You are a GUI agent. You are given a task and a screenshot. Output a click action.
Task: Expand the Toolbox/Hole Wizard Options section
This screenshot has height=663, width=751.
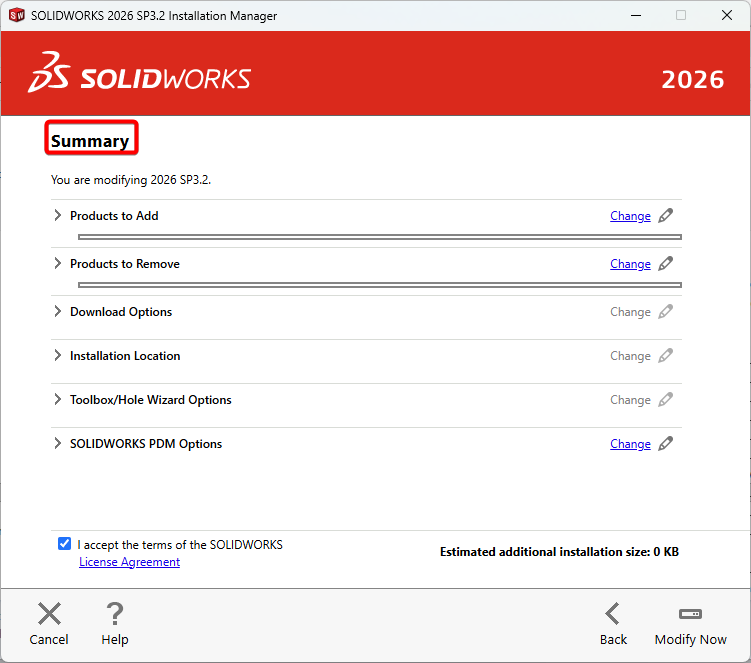[57, 400]
